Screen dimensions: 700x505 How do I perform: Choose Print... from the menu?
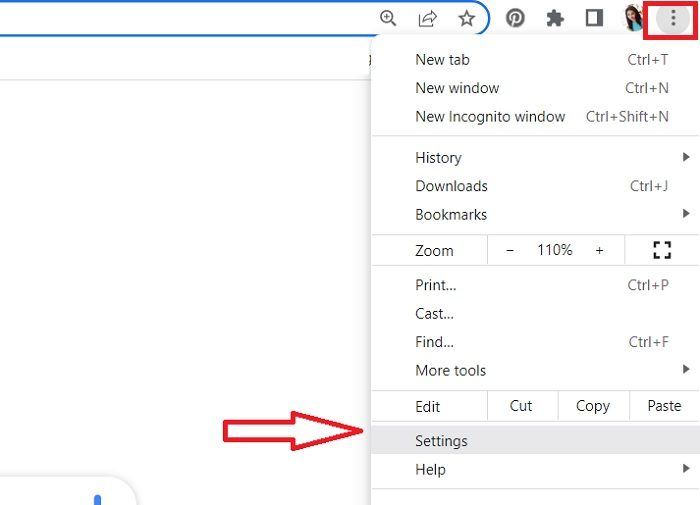535,285
